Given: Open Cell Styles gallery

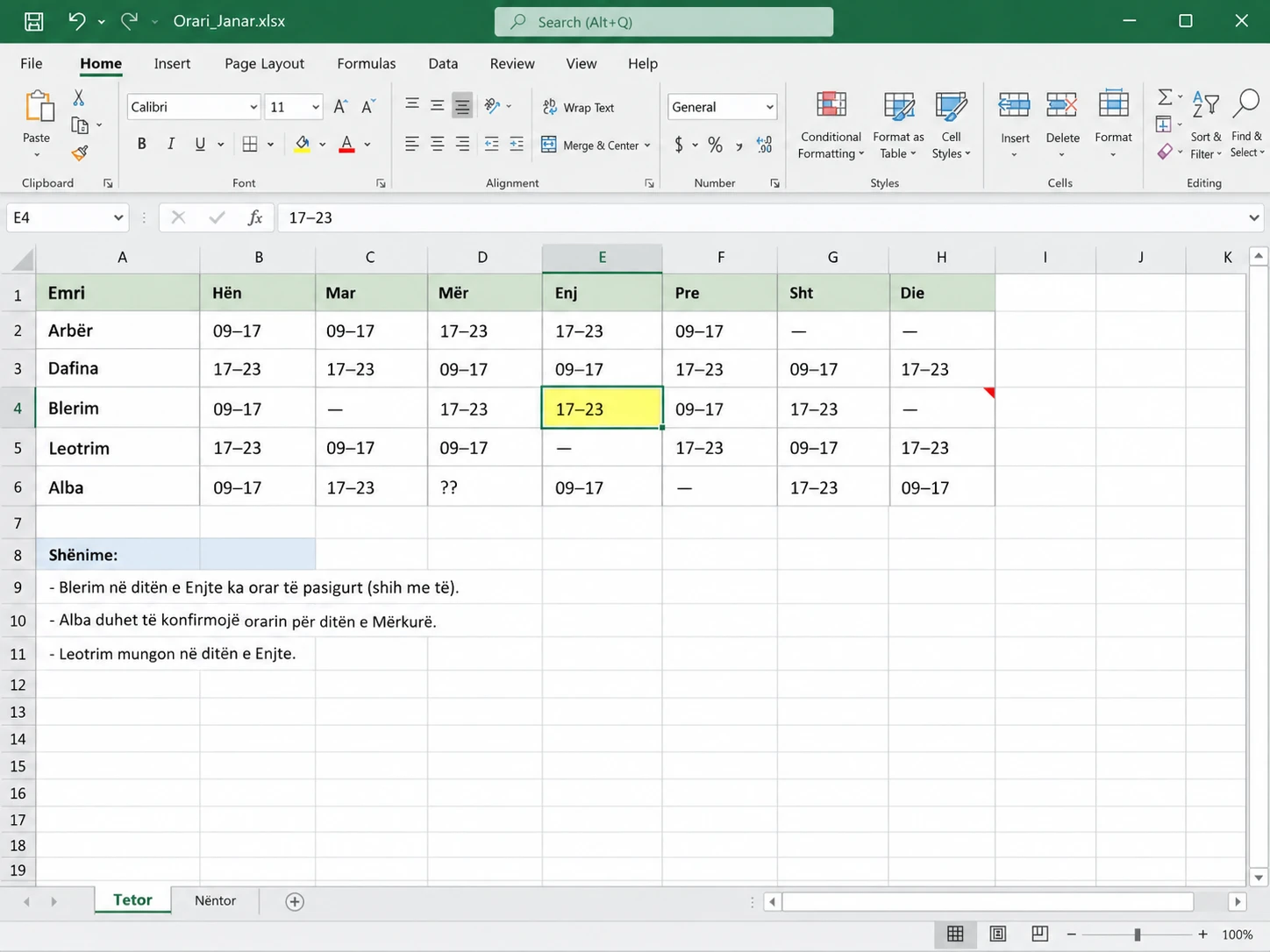Looking at the screenshot, I should (x=951, y=124).
